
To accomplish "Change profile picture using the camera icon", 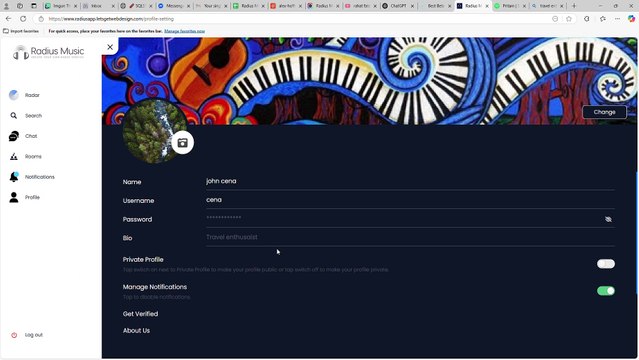I will pos(183,143).
